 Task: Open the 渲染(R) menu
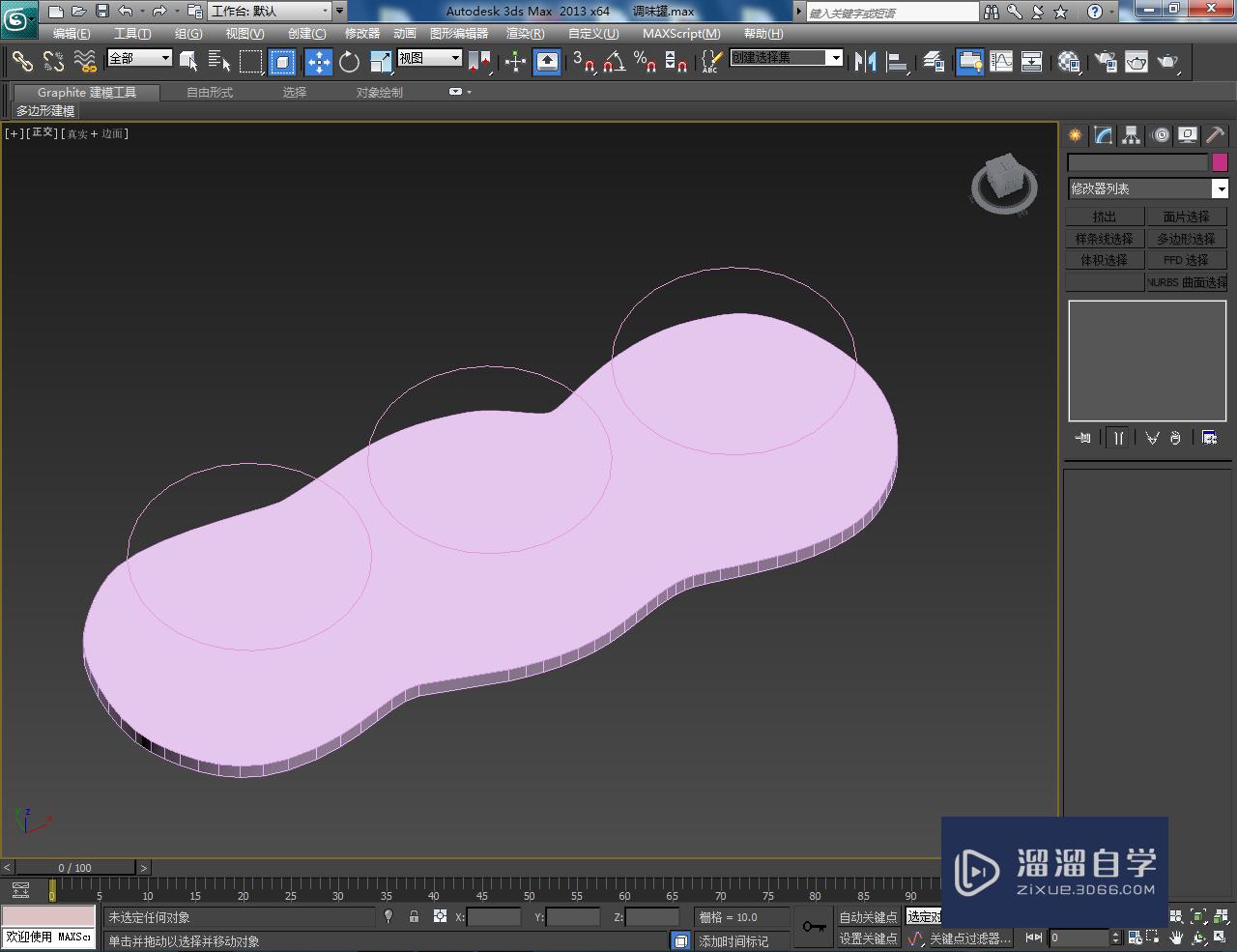pyautogui.click(x=526, y=33)
